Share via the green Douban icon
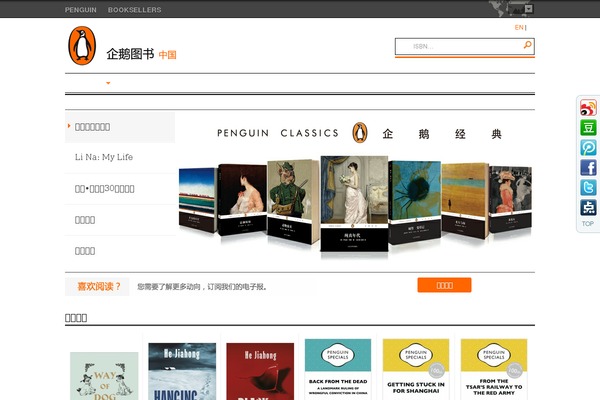600x400 pixels. point(588,127)
